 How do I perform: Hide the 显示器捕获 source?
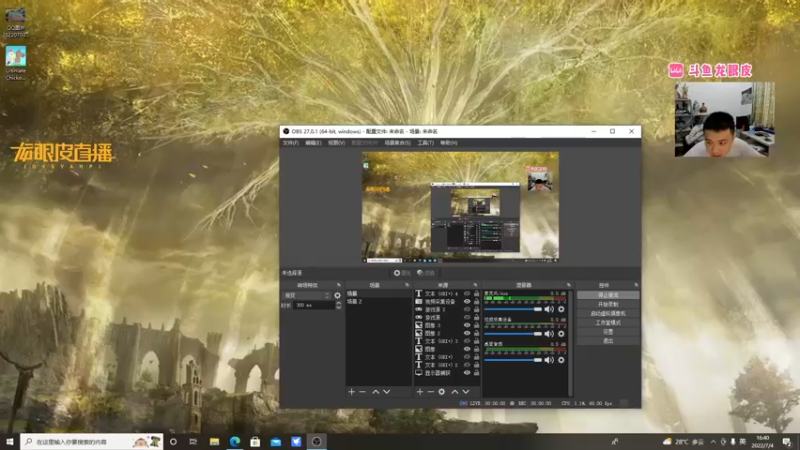point(467,373)
